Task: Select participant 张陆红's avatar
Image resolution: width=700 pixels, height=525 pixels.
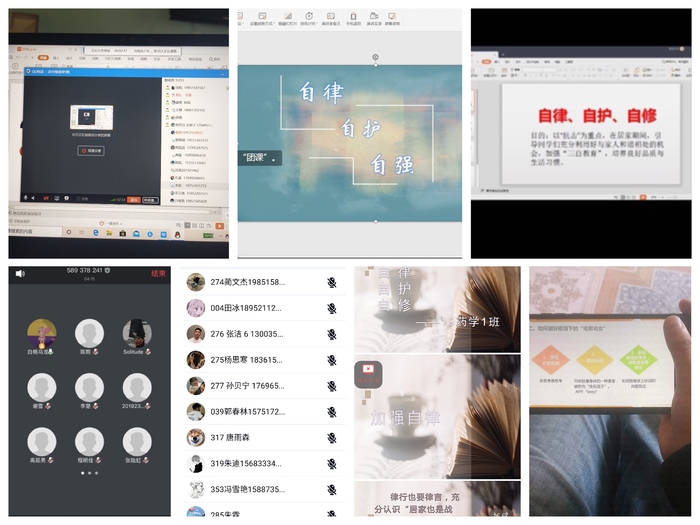Action: click(x=136, y=441)
